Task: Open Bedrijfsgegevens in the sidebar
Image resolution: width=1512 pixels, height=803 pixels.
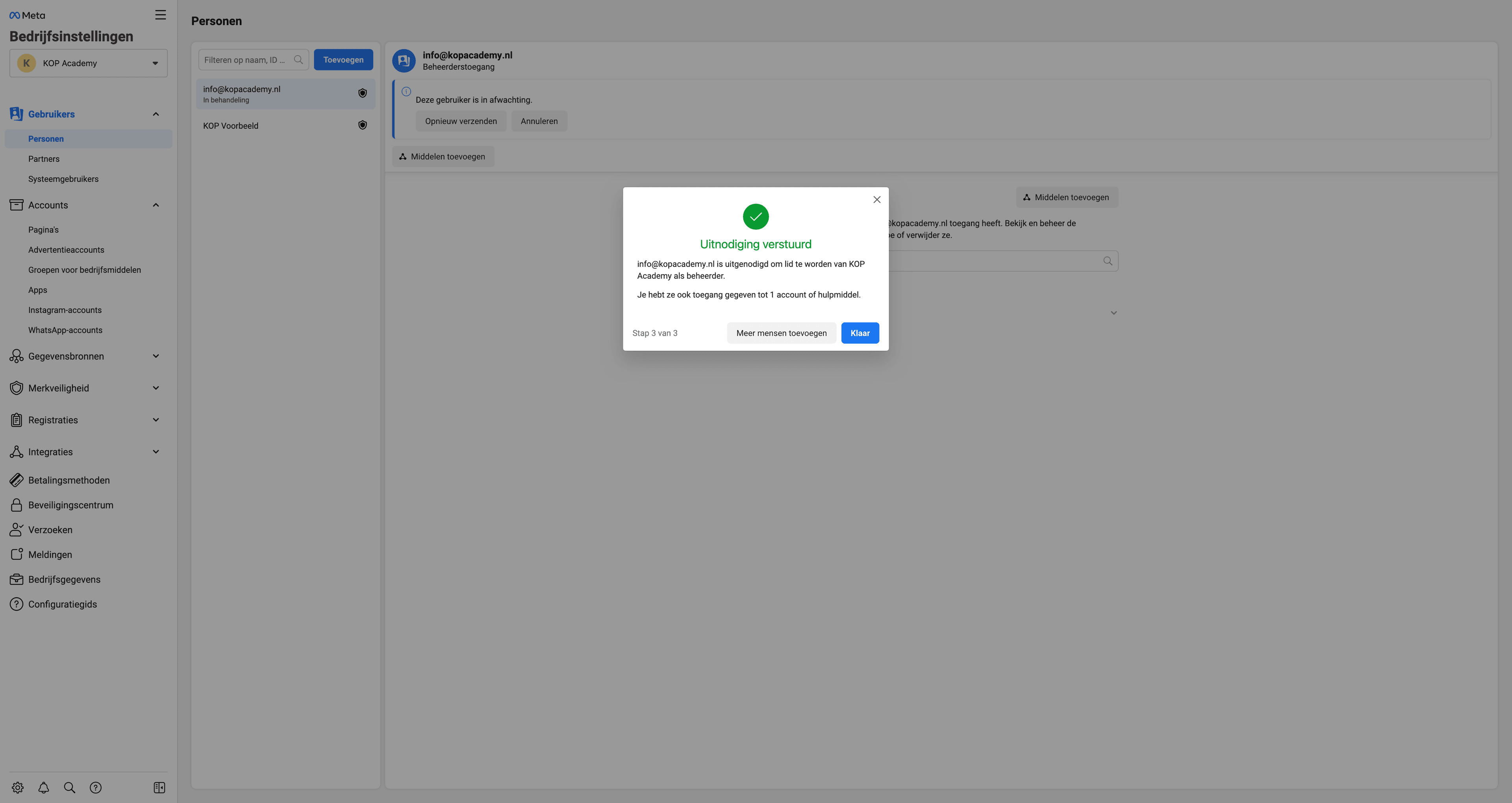Action: [64, 579]
